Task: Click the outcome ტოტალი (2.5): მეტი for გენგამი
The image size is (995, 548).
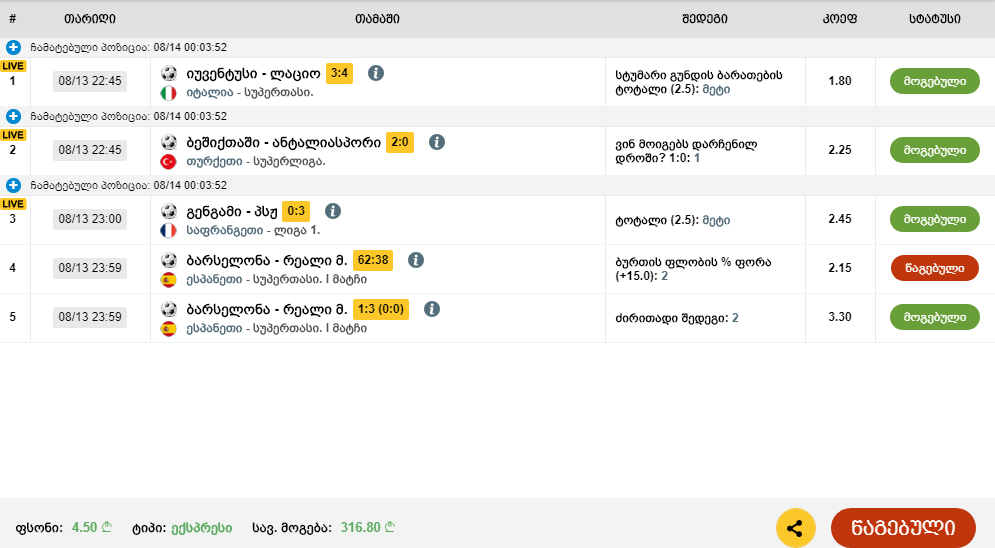Action: click(x=673, y=220)
